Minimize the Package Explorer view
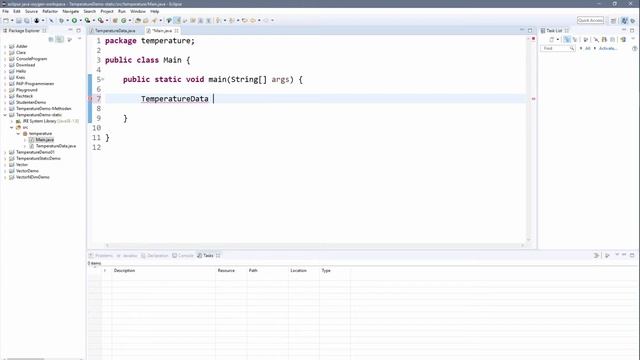Viewport: 640px width, 360px height. (x=70, y=30)
